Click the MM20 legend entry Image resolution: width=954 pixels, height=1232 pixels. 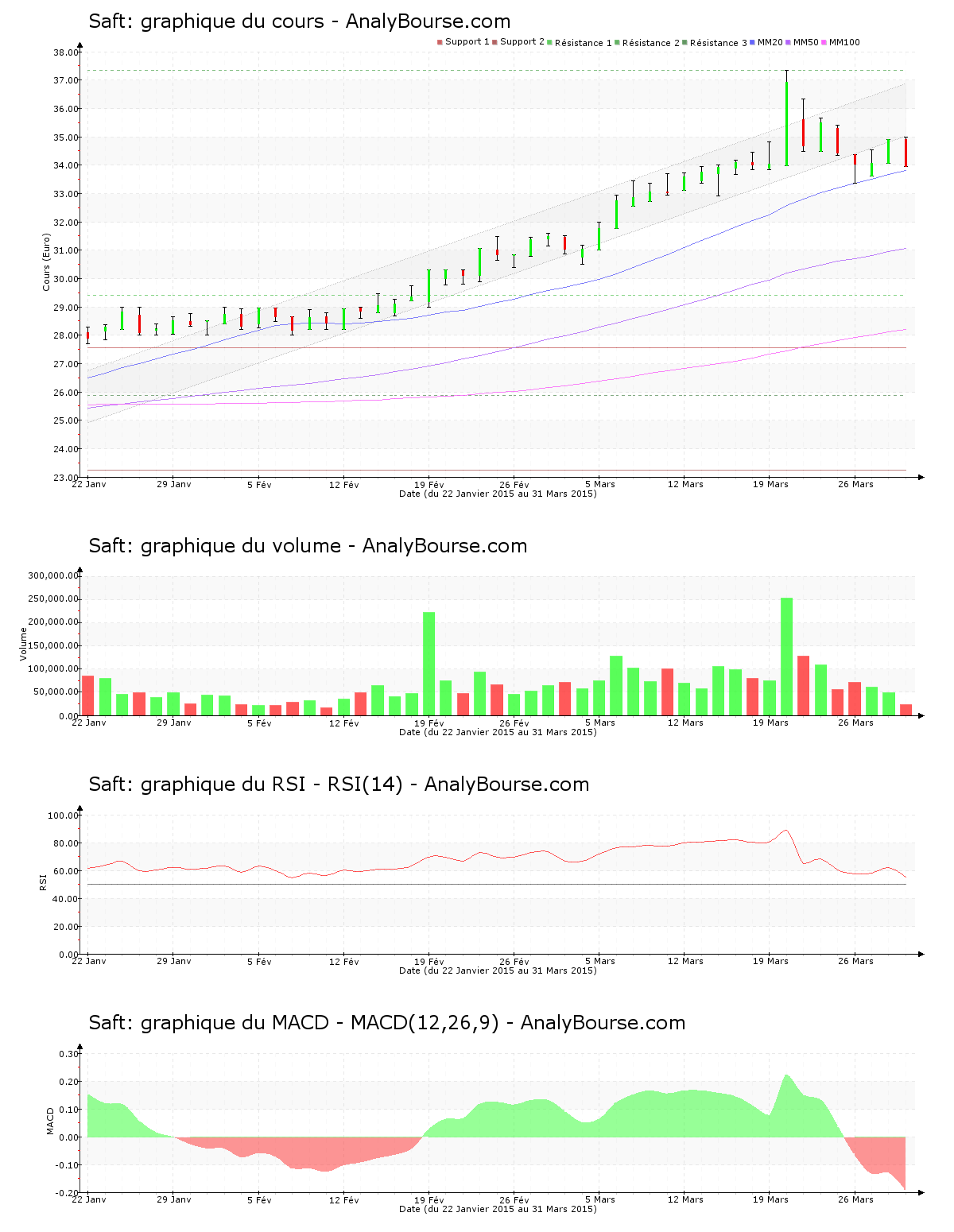766,42
